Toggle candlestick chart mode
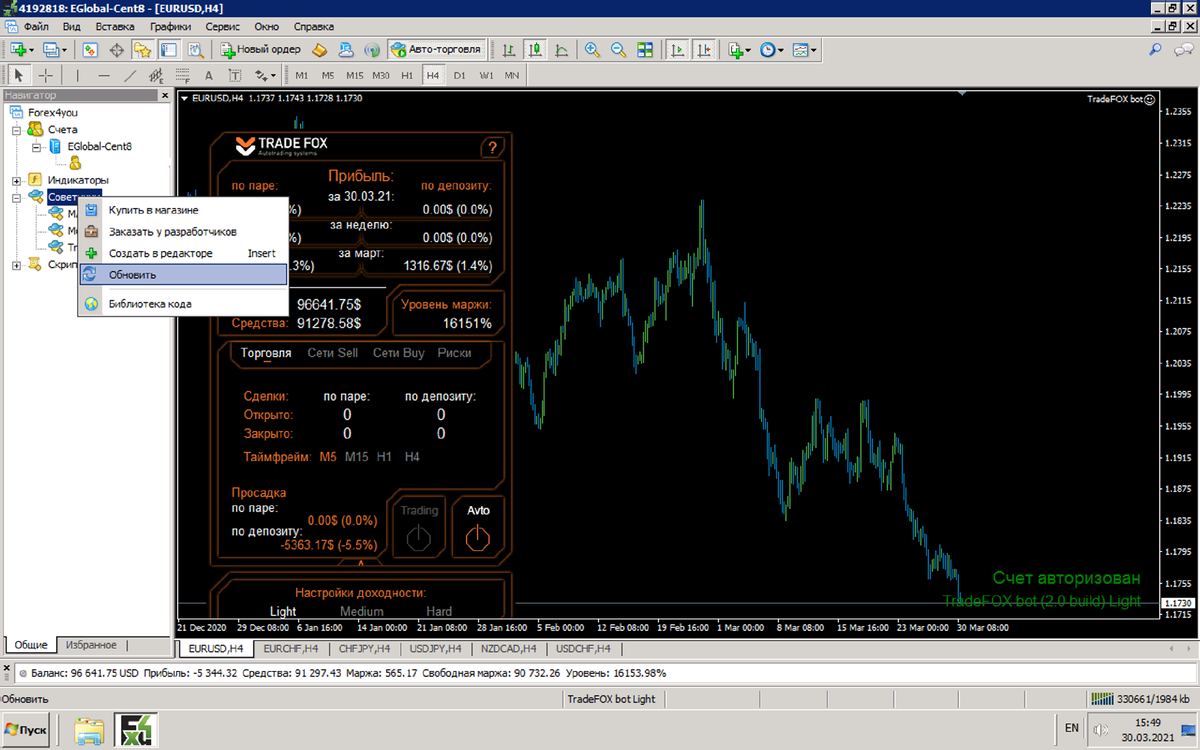This screenshot has width=1200, height=750. [x=536, y=49]
